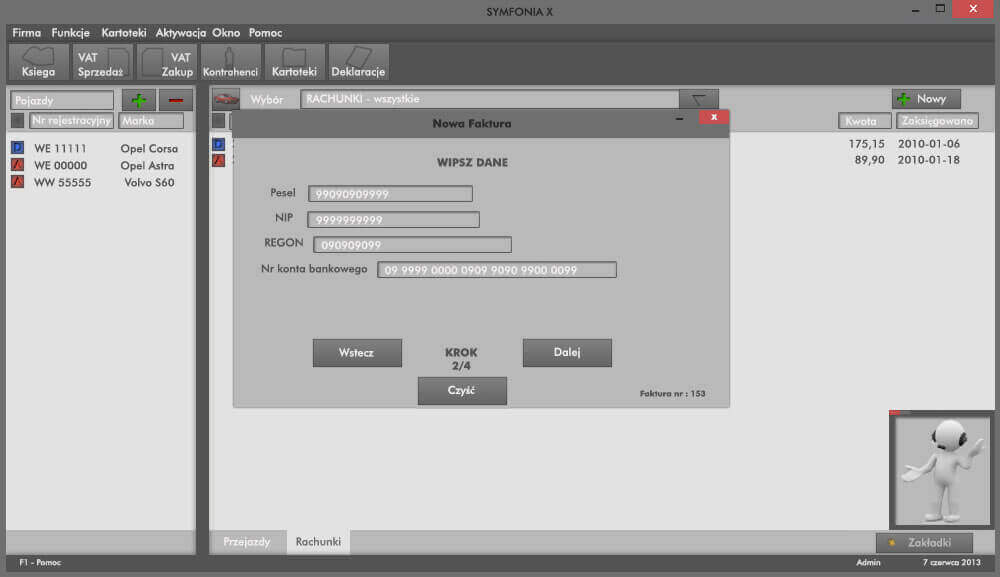This screenshot has width=1000, height=577.
Task: Sort by the Kwota column header
Action: (859, 121)
